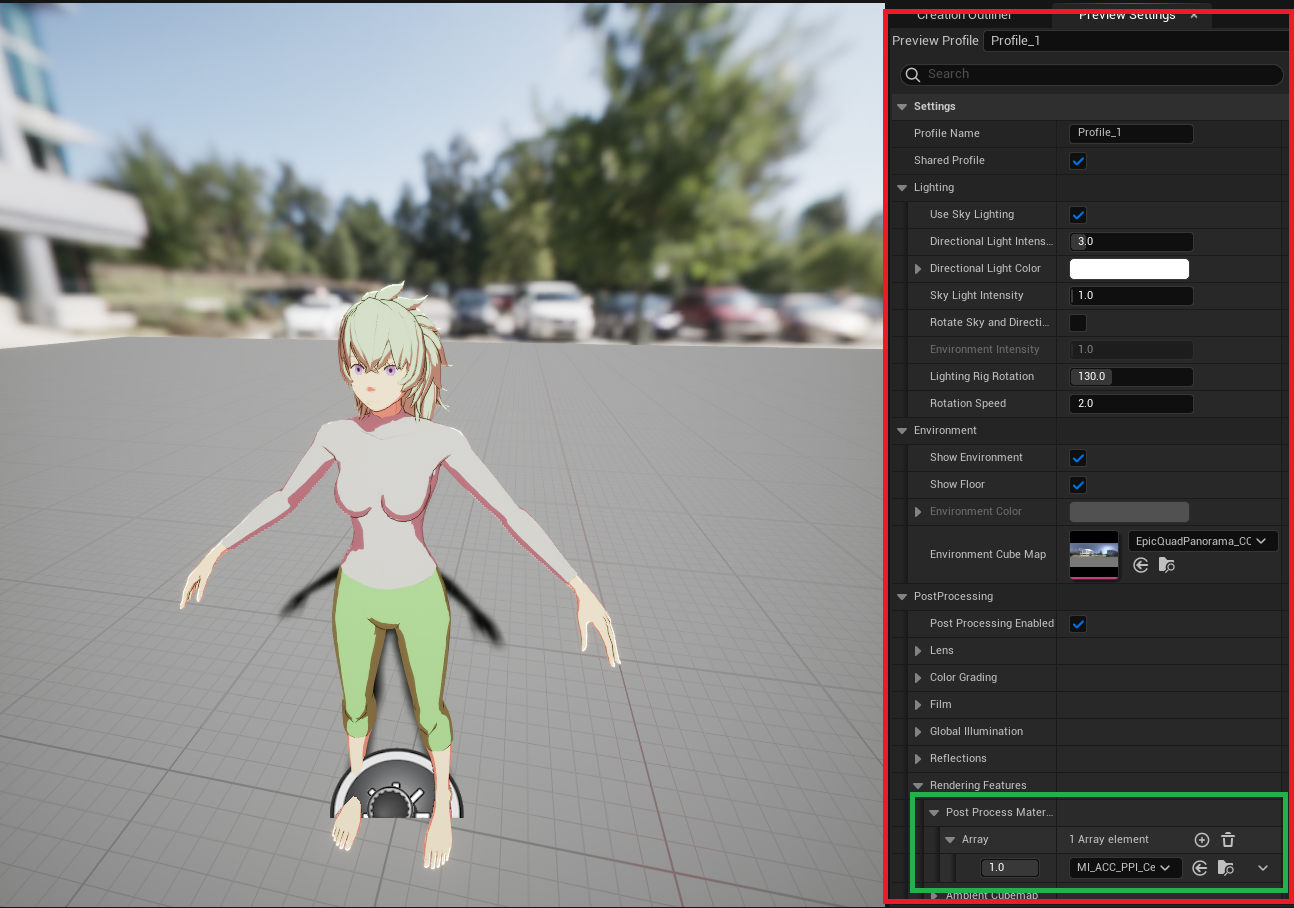Viewport: 1294px width, 908px height.
Task: Click the Directional Light Intensity value field
Action: click(x=1131, y=242)
